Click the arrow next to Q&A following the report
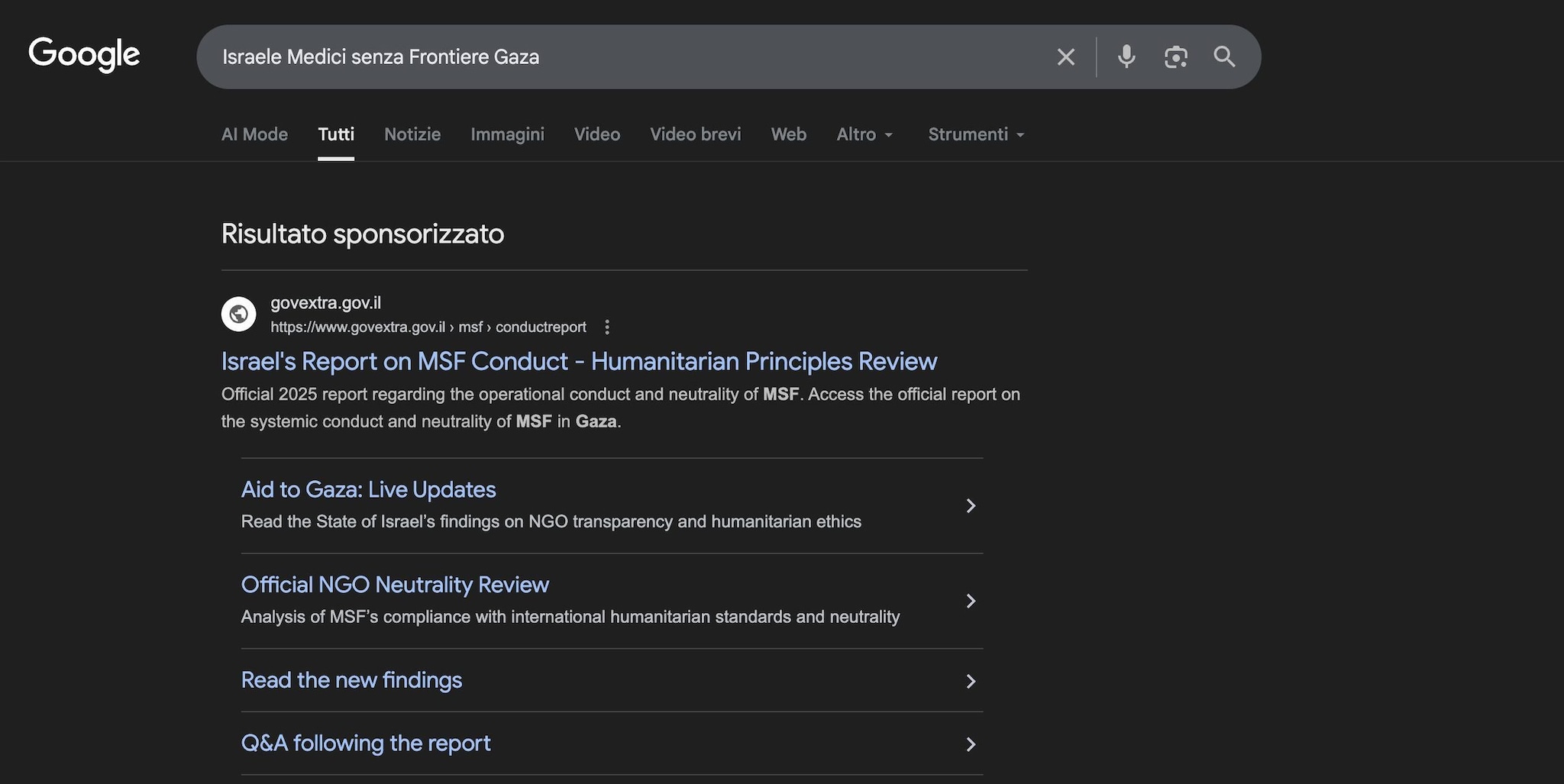 click(x=971, y=744)
